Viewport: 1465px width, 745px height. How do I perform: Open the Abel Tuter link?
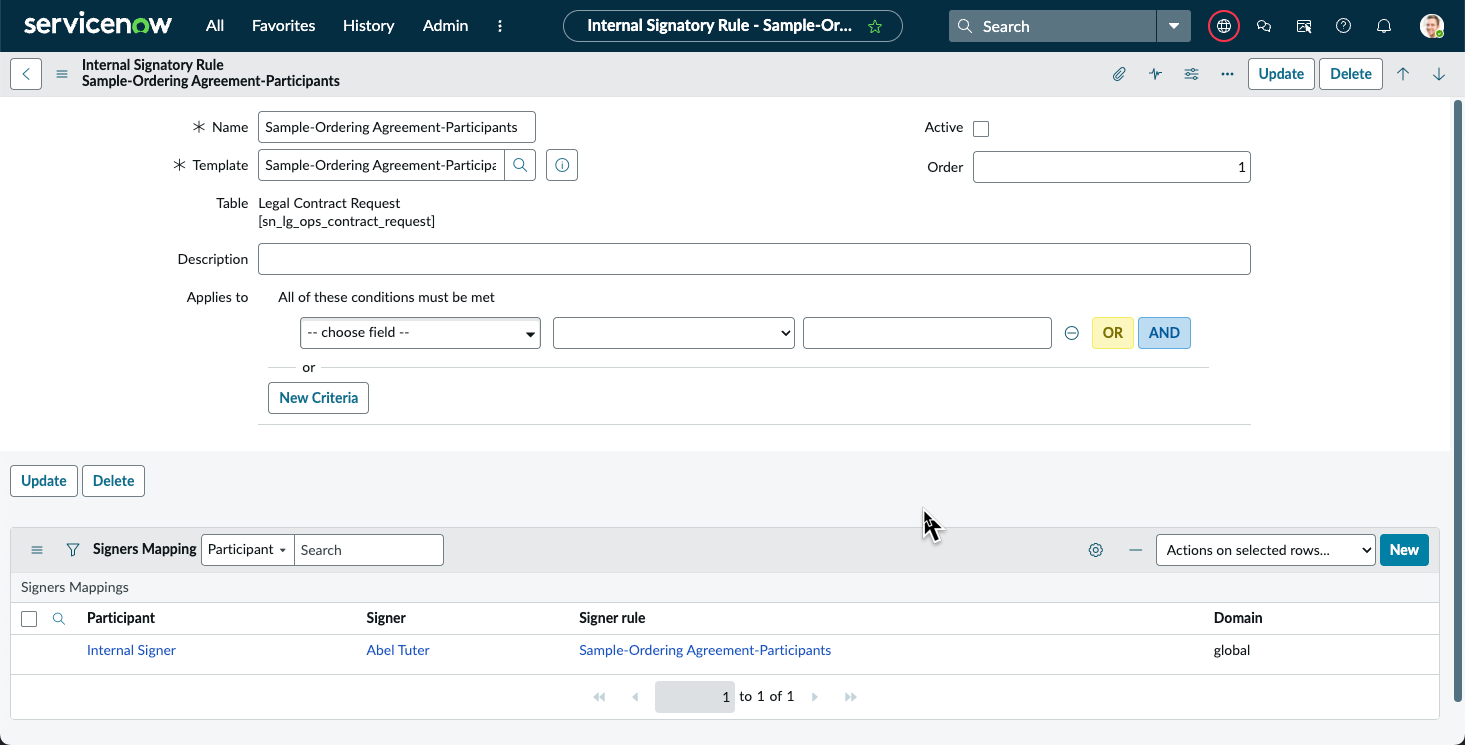point(398,650)
